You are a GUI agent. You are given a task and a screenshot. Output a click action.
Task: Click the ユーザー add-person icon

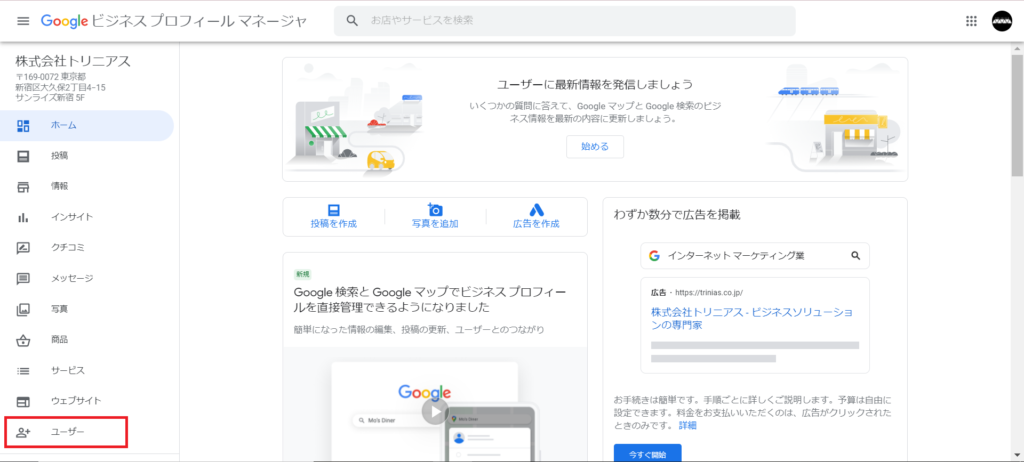click(23, 432)
